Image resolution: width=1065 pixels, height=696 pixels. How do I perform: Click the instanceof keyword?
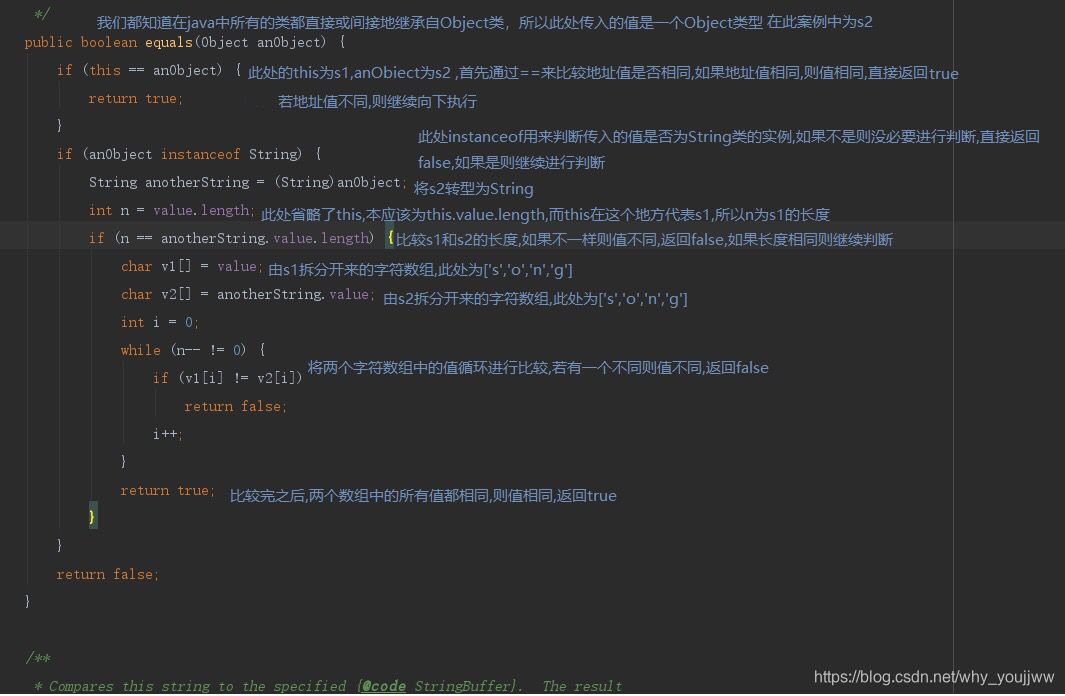[200, 154]
